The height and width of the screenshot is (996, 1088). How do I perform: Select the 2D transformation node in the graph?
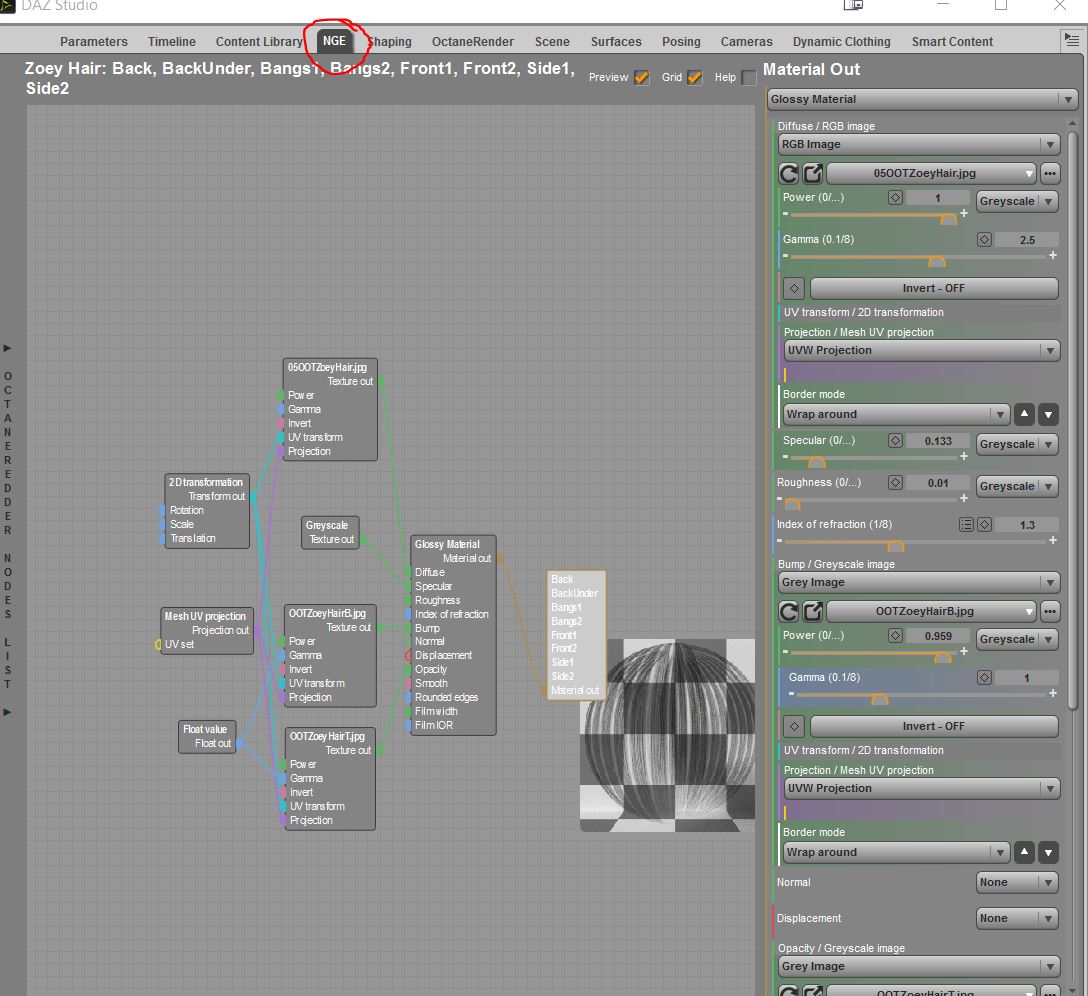pyautogui.click(x=207, y=510)
